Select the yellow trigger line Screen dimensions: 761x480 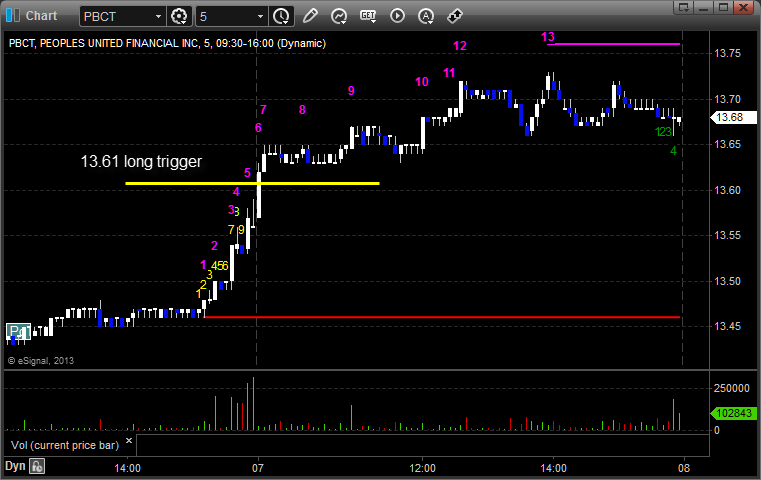[x=252, y=183]
